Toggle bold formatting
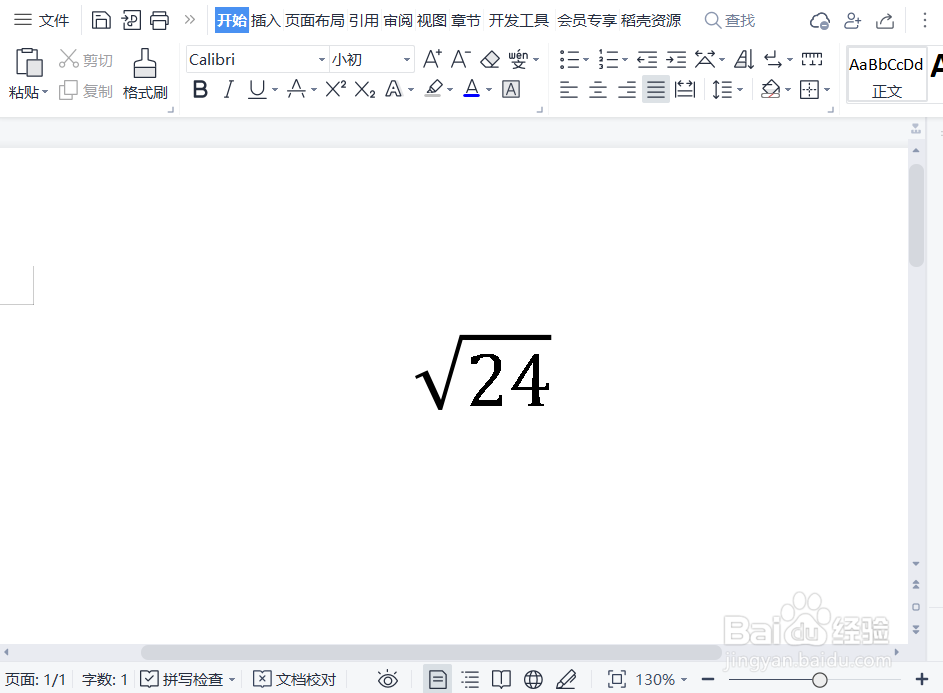 [199, 89]
